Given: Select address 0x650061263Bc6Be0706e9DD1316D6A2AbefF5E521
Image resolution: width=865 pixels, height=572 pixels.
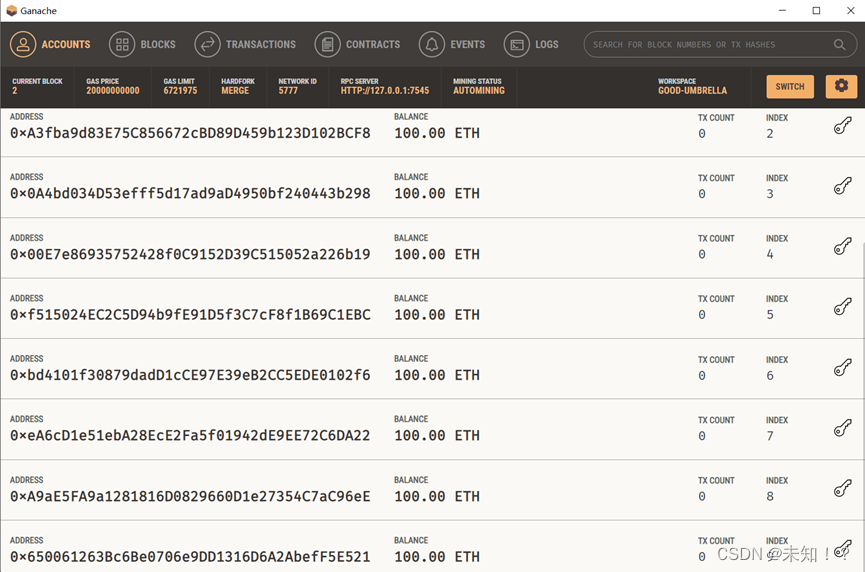Looking at the screenshot, I should 190,557.
